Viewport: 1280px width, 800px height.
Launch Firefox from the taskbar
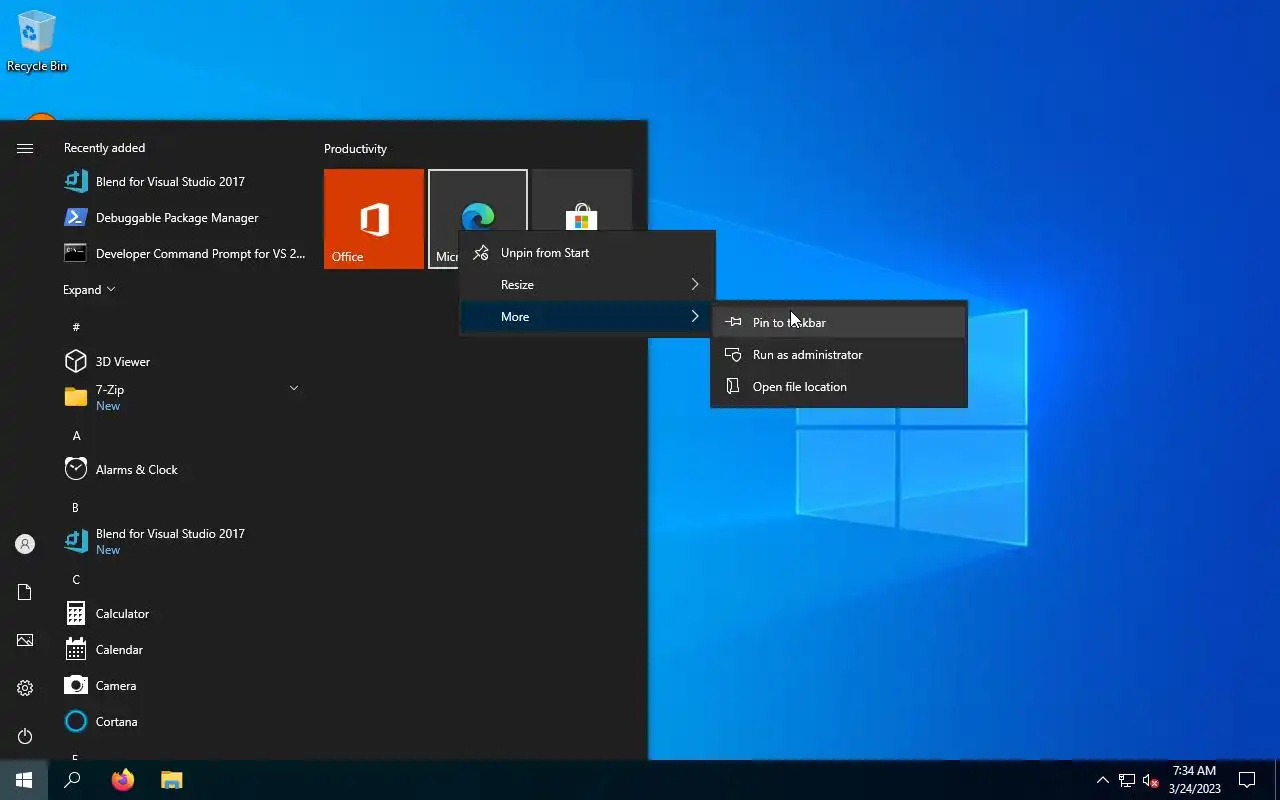click(x=122, y=780)
